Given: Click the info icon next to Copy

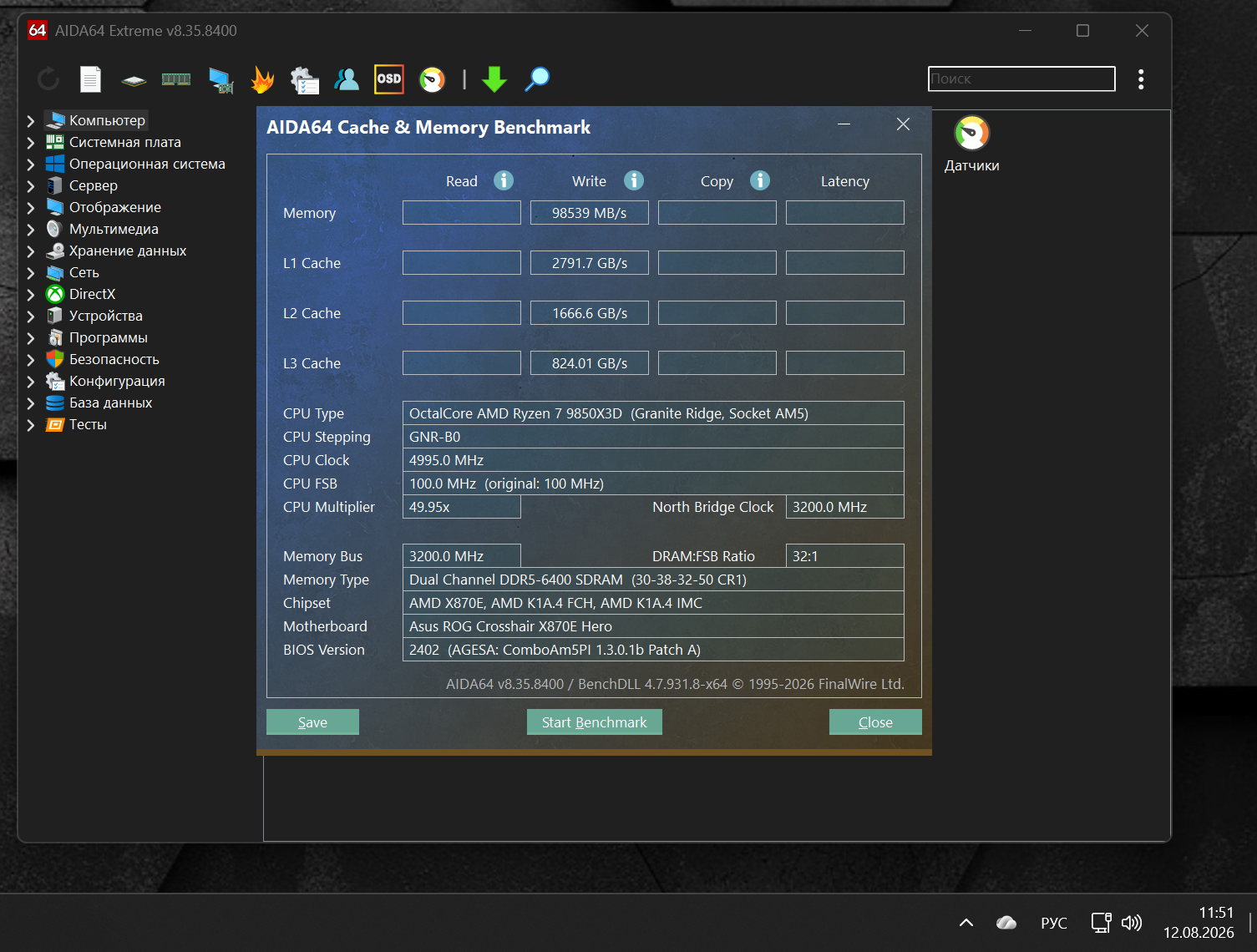Looking at the screenshot, I should click(760, 180).
